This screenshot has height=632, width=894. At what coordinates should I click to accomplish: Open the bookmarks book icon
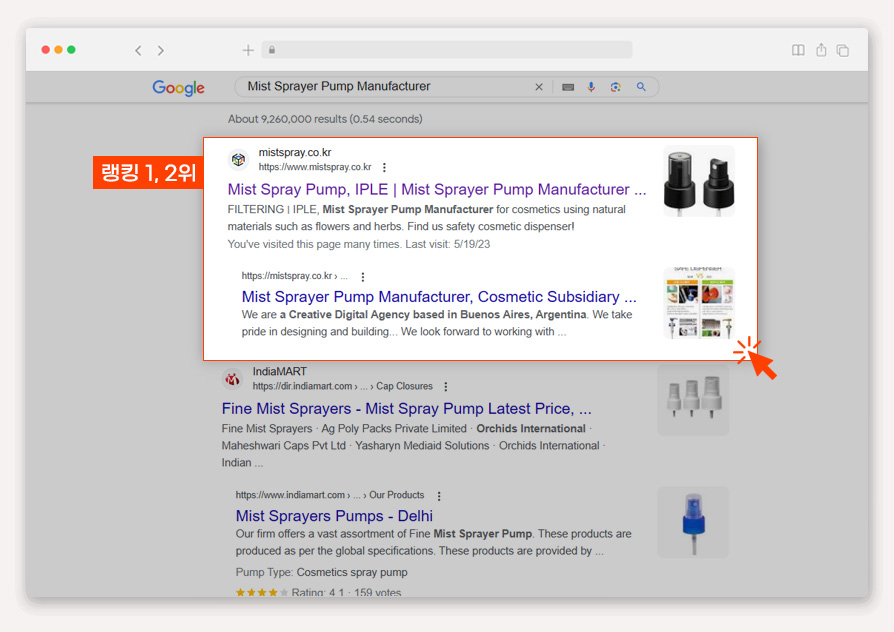pyautogui.click(x=798, y=50)
